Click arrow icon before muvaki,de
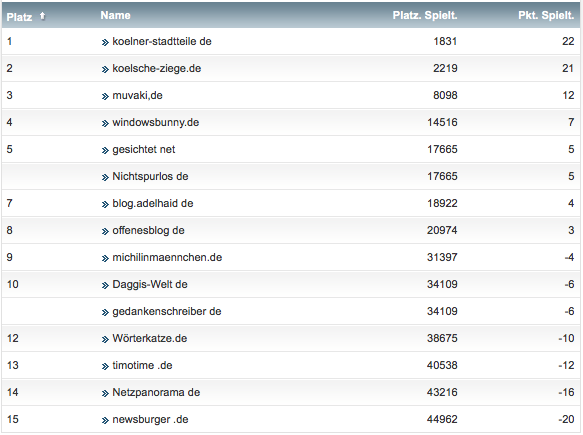This screenshot has height=435, width=583. click(105, 97)
